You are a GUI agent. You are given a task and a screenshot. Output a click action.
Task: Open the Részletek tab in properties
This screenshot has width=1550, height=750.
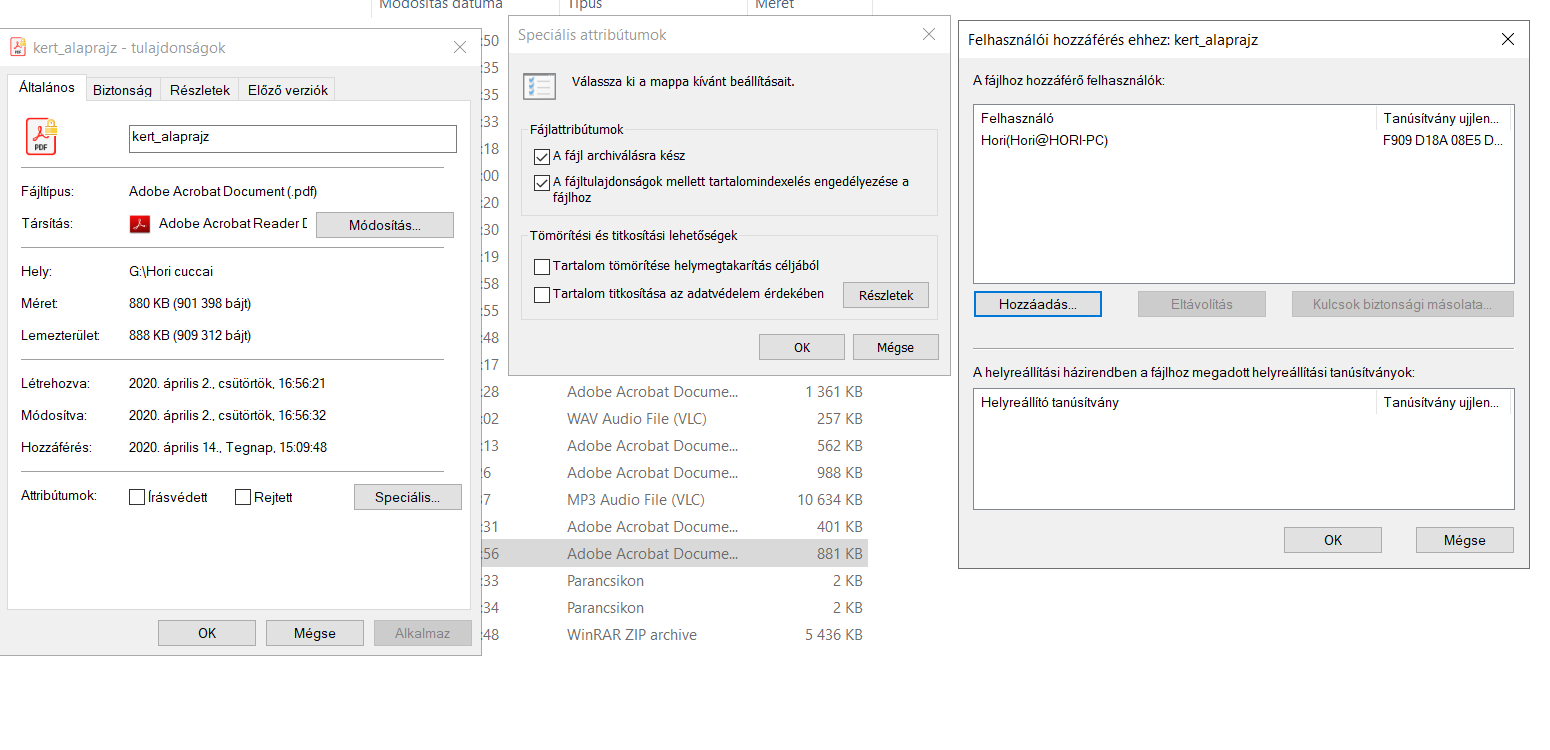click(x=200, y=90)
